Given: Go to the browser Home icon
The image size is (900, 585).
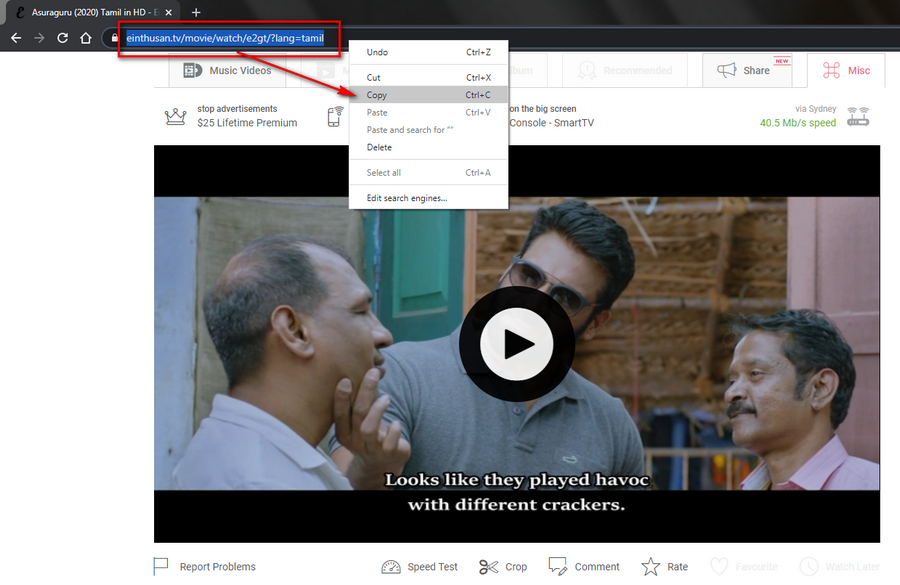Looking at the screenshot, I should click(x=86, y=38).
